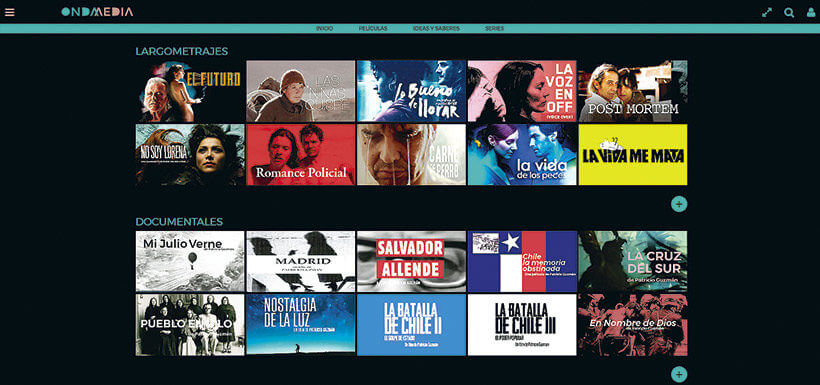
Task: Open La Vida Me Mata yellow thumbnail
Action: pyautogui.click(x=633, y=155)
